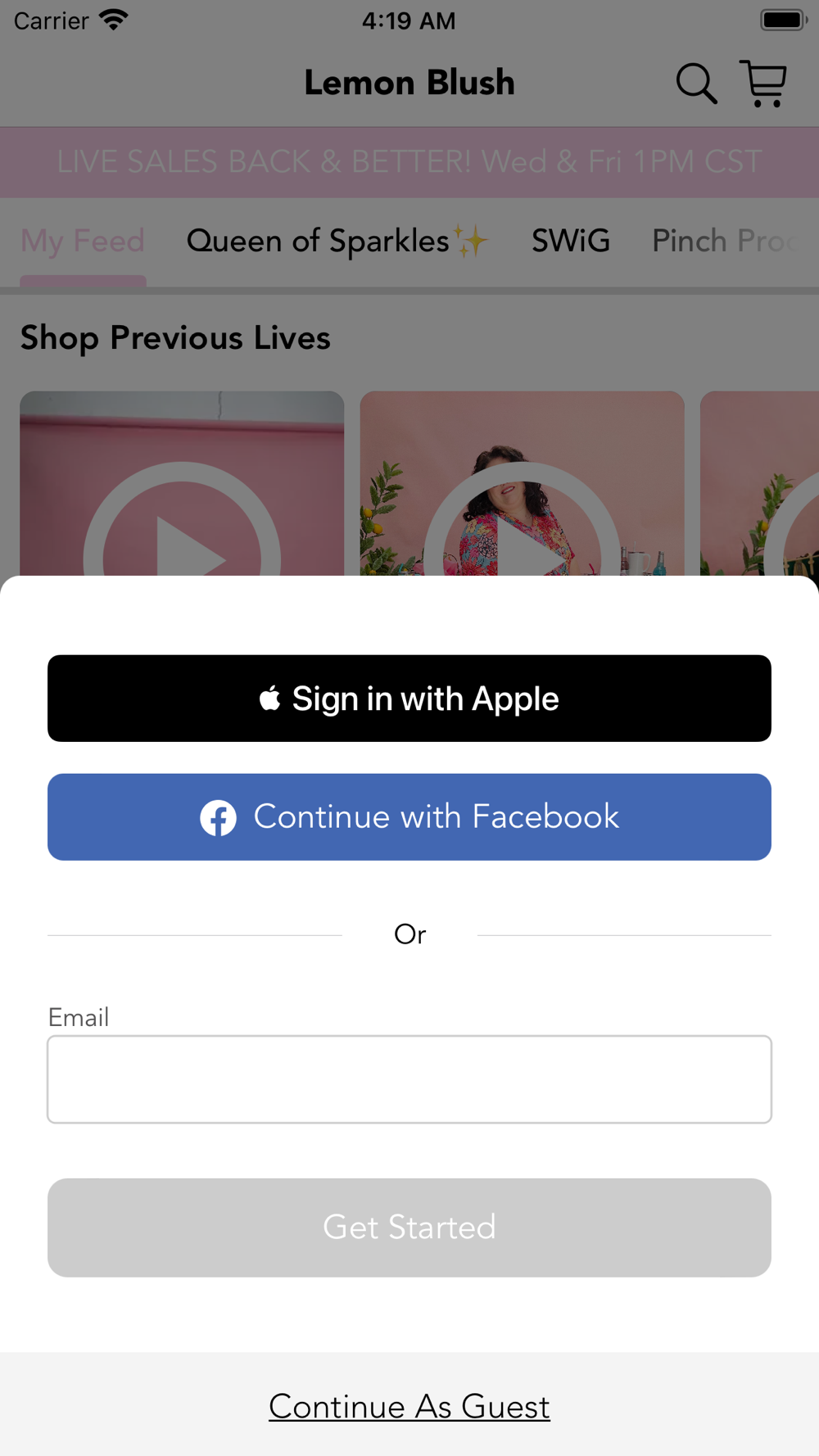Tap the battery indicator in status bar
819x1456 pixels.
[x=784, y=20]
